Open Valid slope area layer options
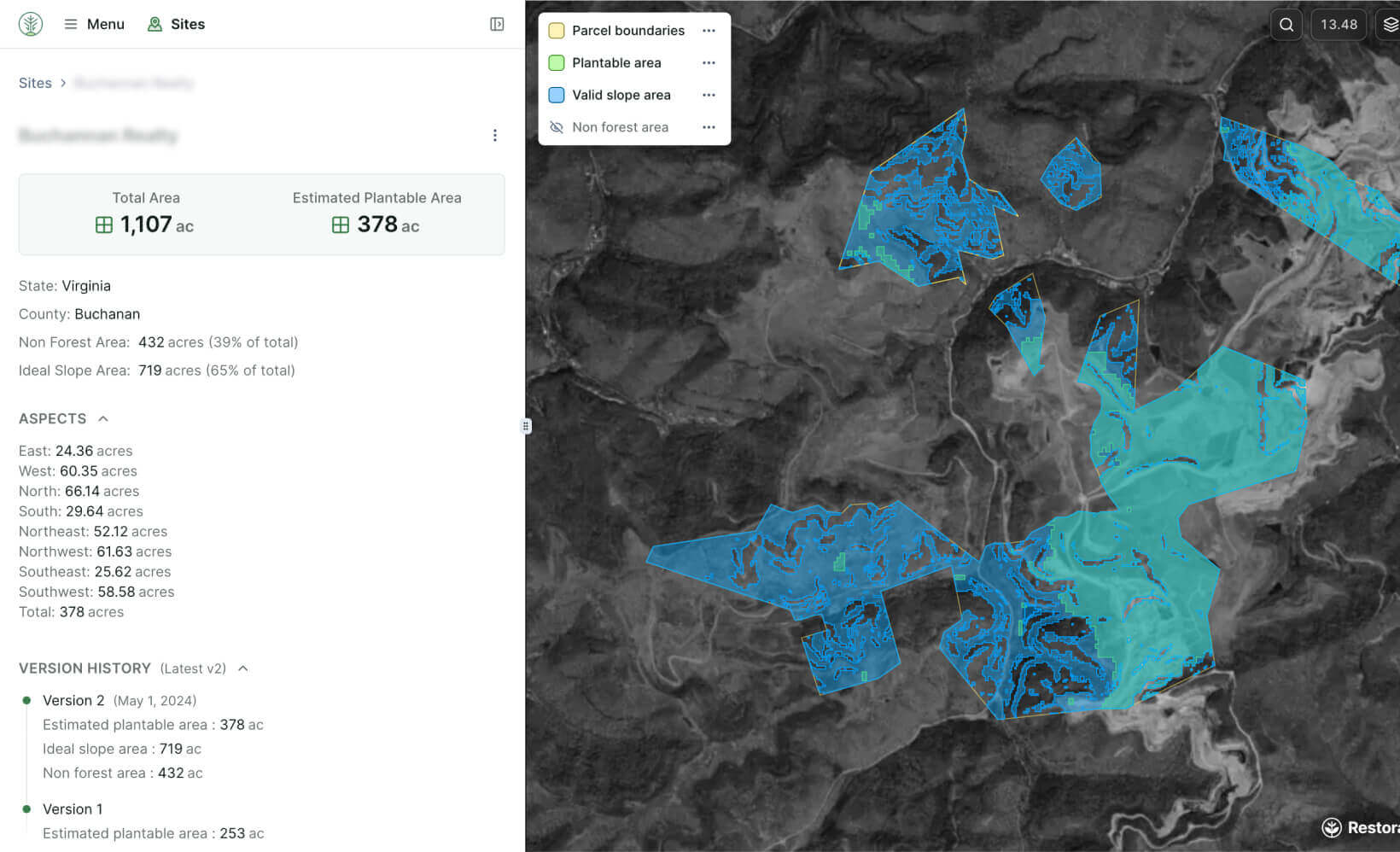 [709, 95]
